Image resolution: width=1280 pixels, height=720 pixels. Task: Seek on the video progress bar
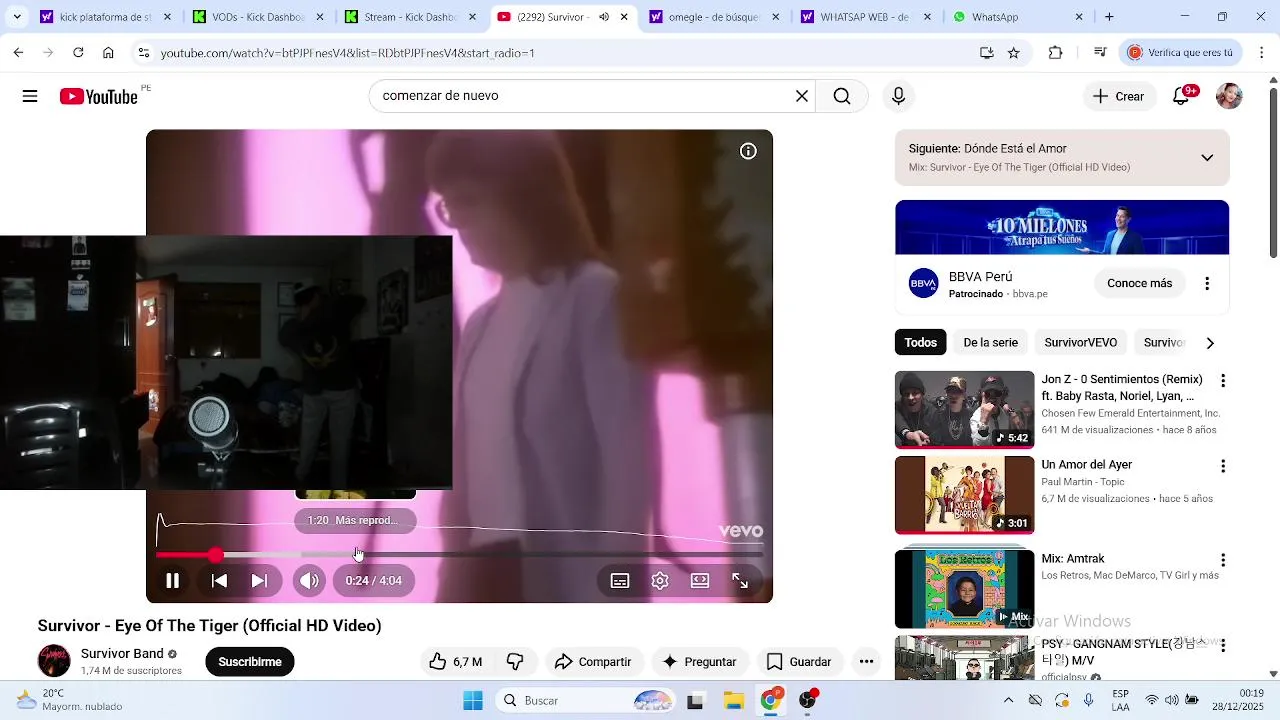(460, 554)
